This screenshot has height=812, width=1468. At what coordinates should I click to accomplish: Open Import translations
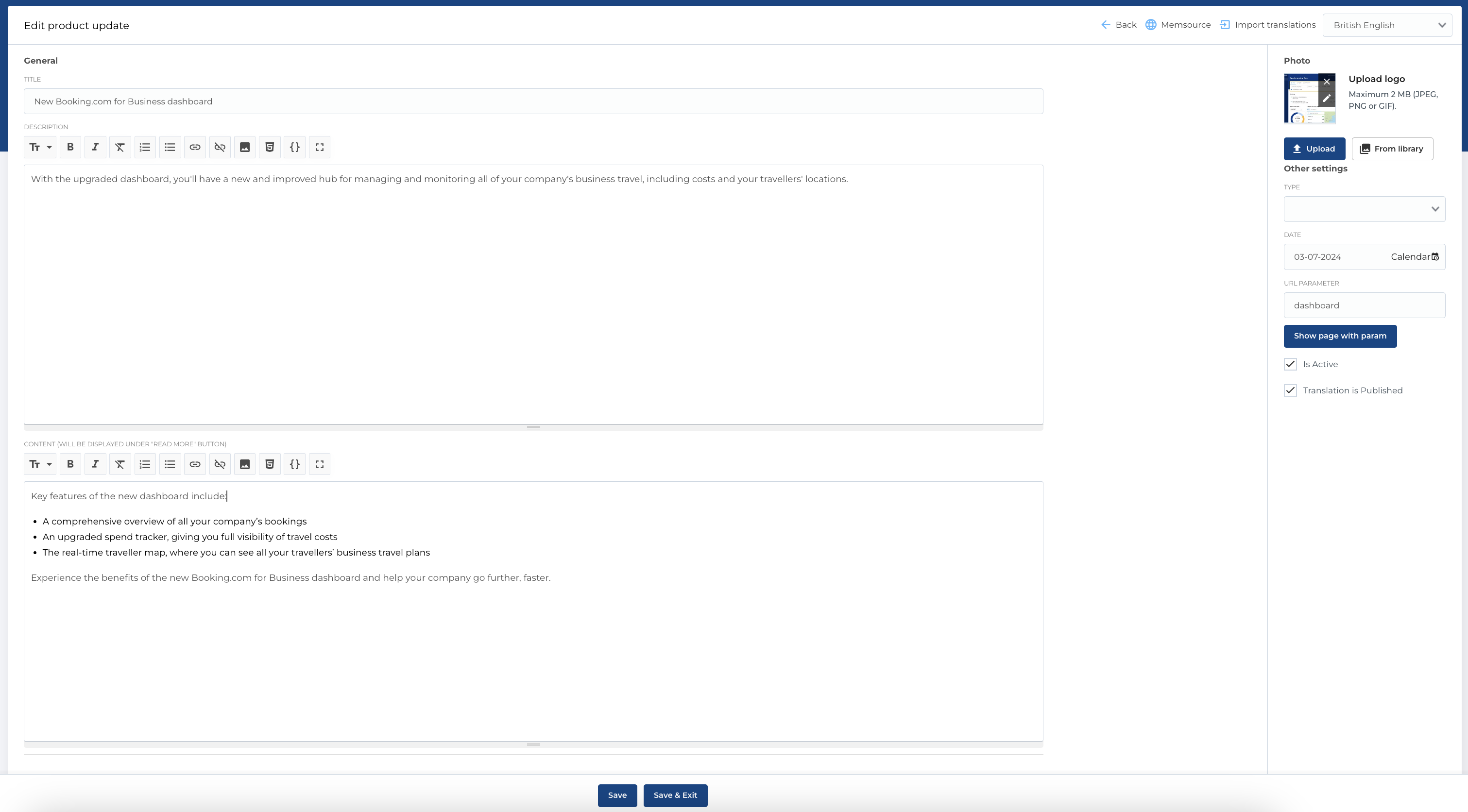point(1267,24)
